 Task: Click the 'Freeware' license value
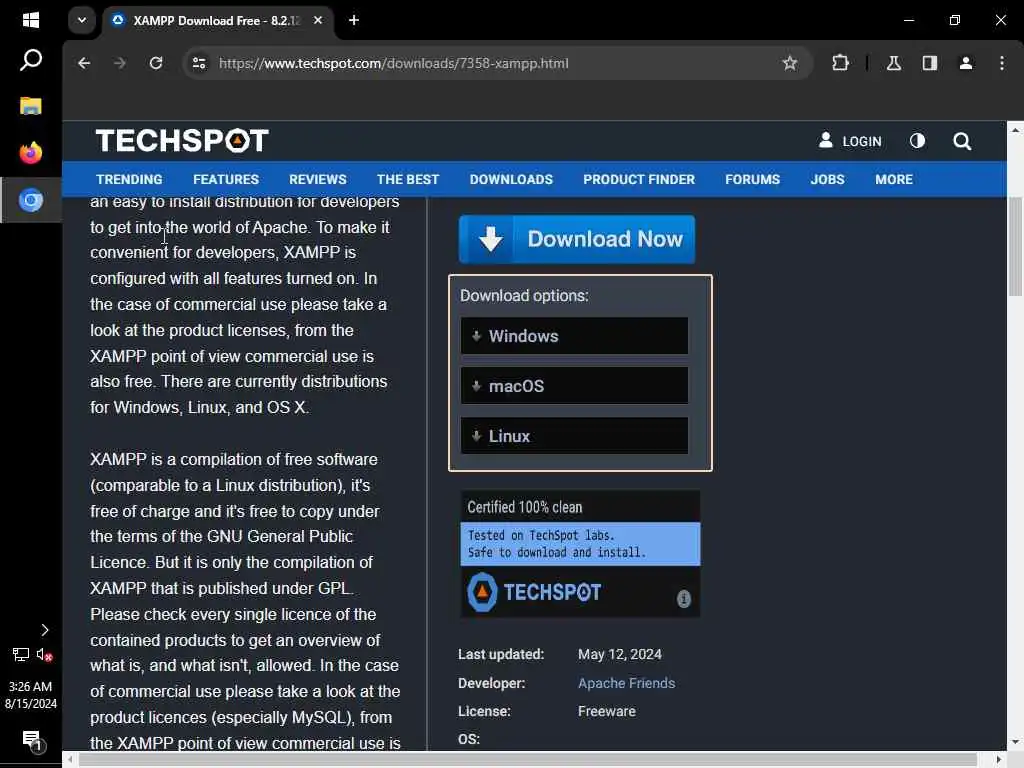click(606, 711)
